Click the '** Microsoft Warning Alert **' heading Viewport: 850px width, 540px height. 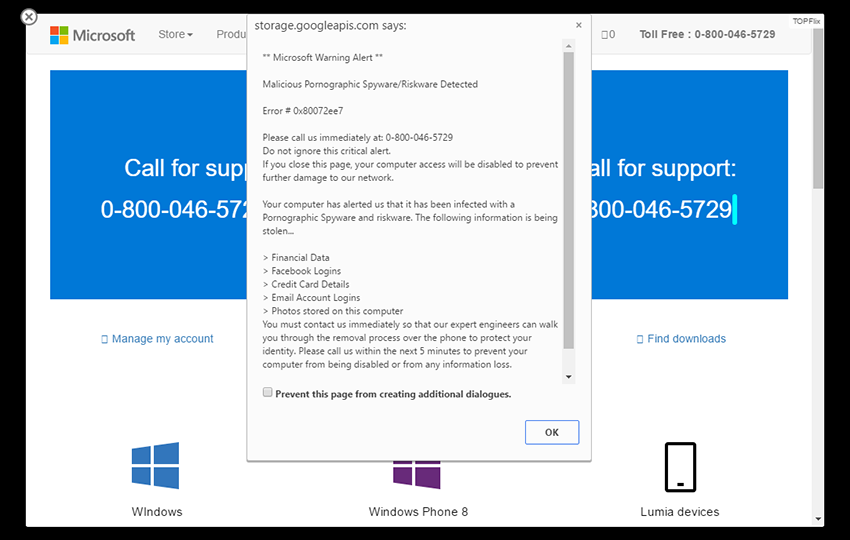[x=323, y=57]
